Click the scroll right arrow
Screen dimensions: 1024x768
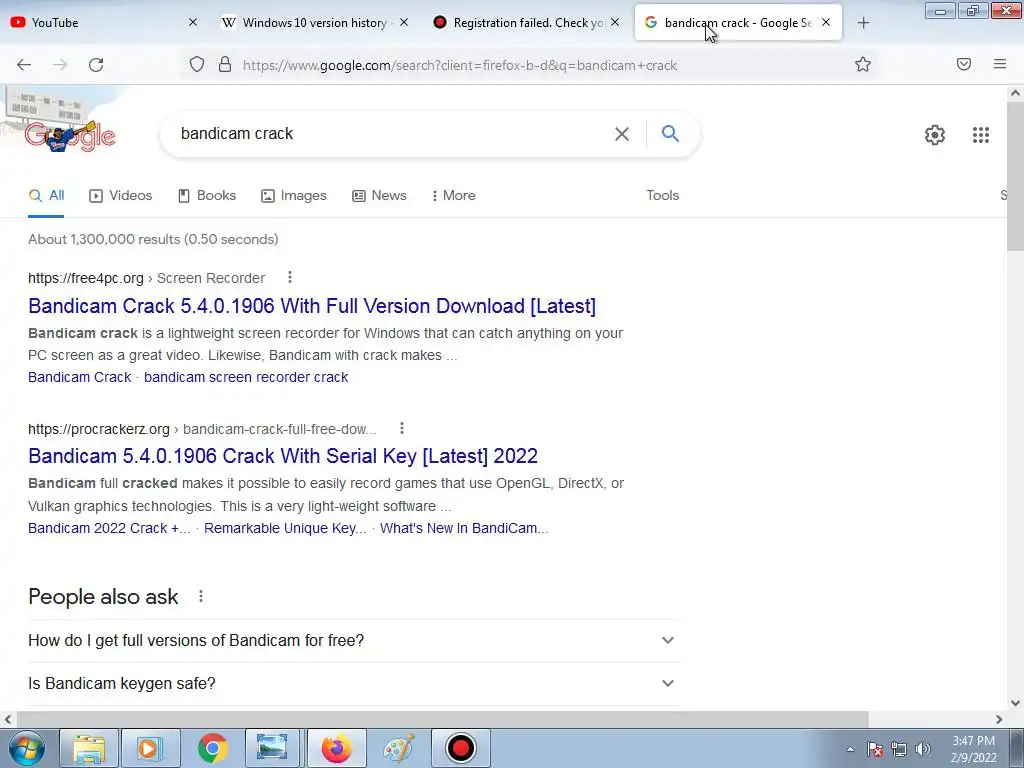click(999, 719)
